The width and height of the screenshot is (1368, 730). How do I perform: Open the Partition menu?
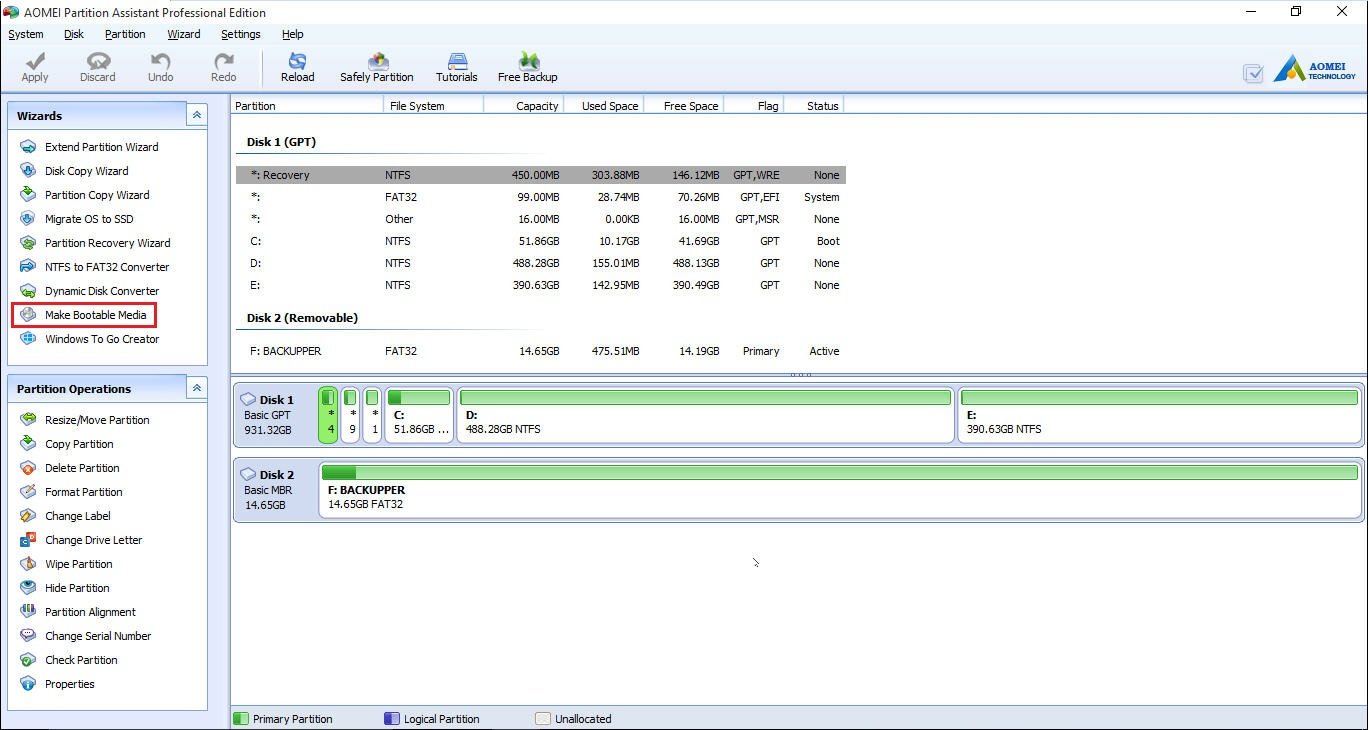pyautogui.click(x=125, y=34)
